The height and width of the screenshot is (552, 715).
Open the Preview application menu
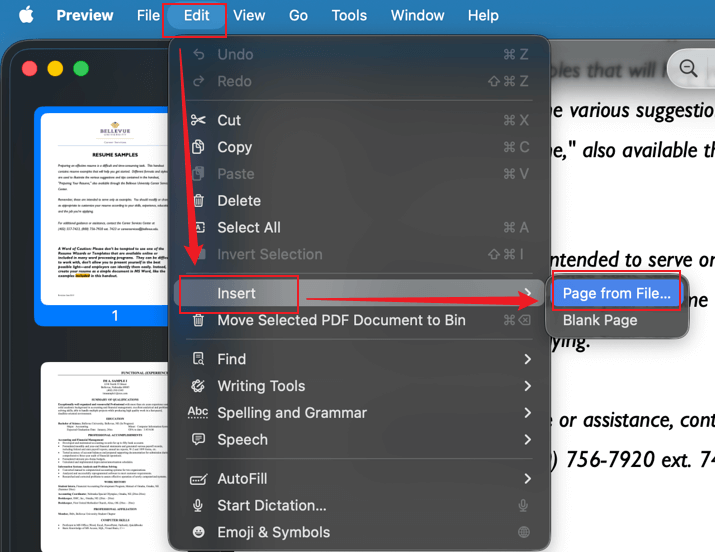click(85, 15)
